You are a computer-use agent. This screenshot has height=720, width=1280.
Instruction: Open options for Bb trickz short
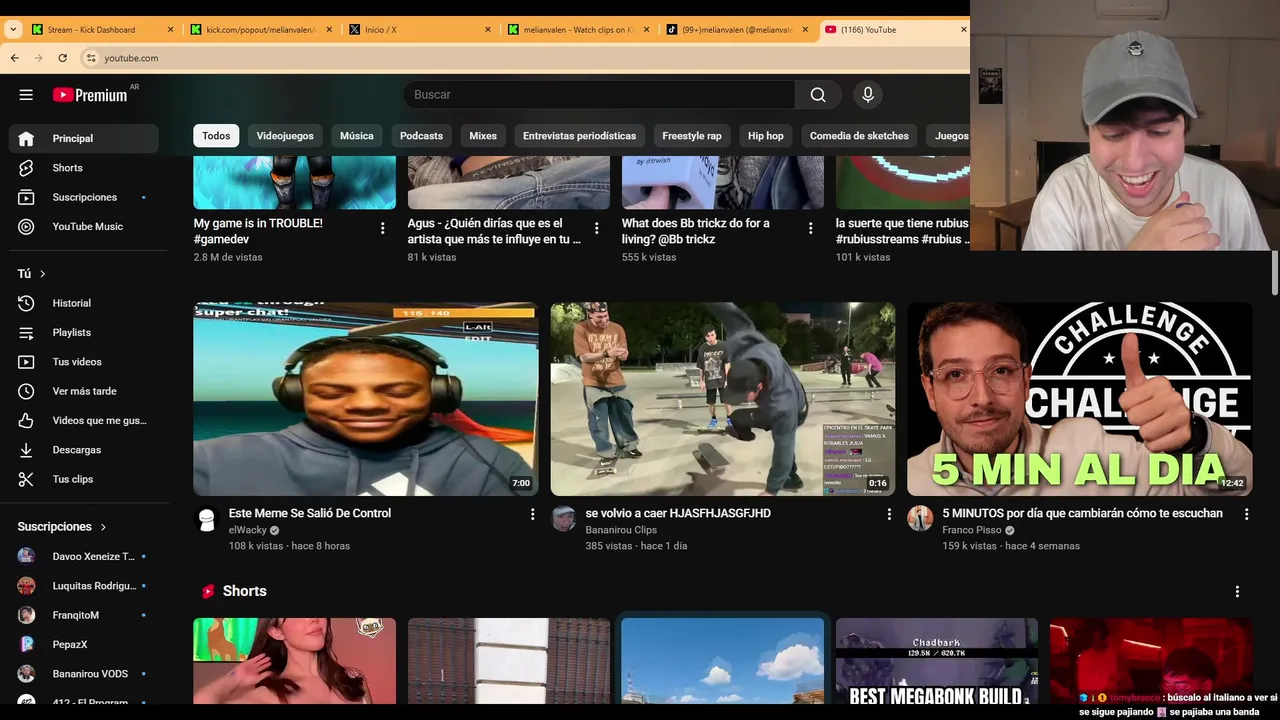(x=810, y=228)
